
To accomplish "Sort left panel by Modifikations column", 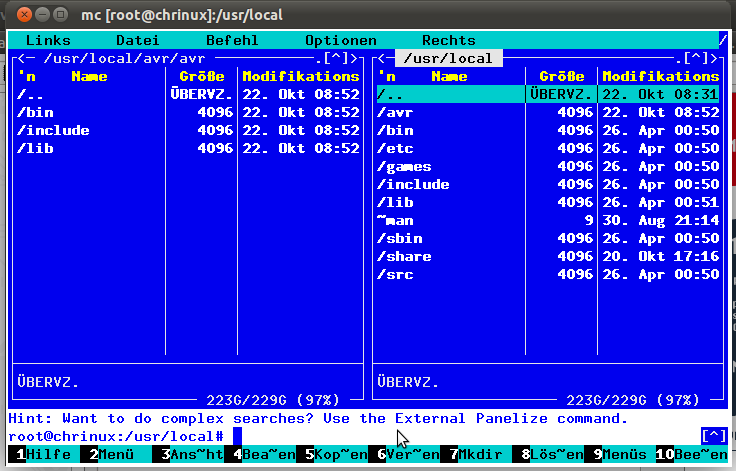I will [301, 76].
